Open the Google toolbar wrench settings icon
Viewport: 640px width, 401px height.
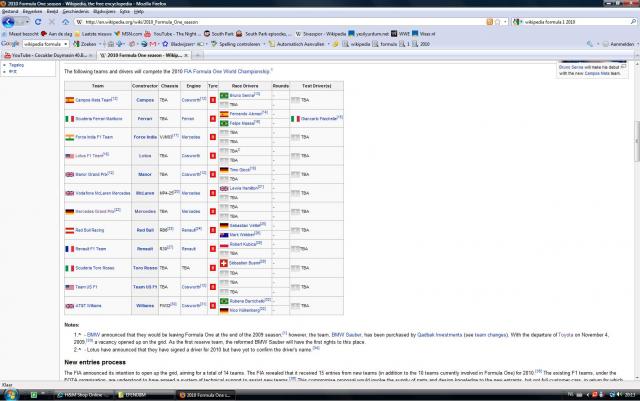[590, 44]
